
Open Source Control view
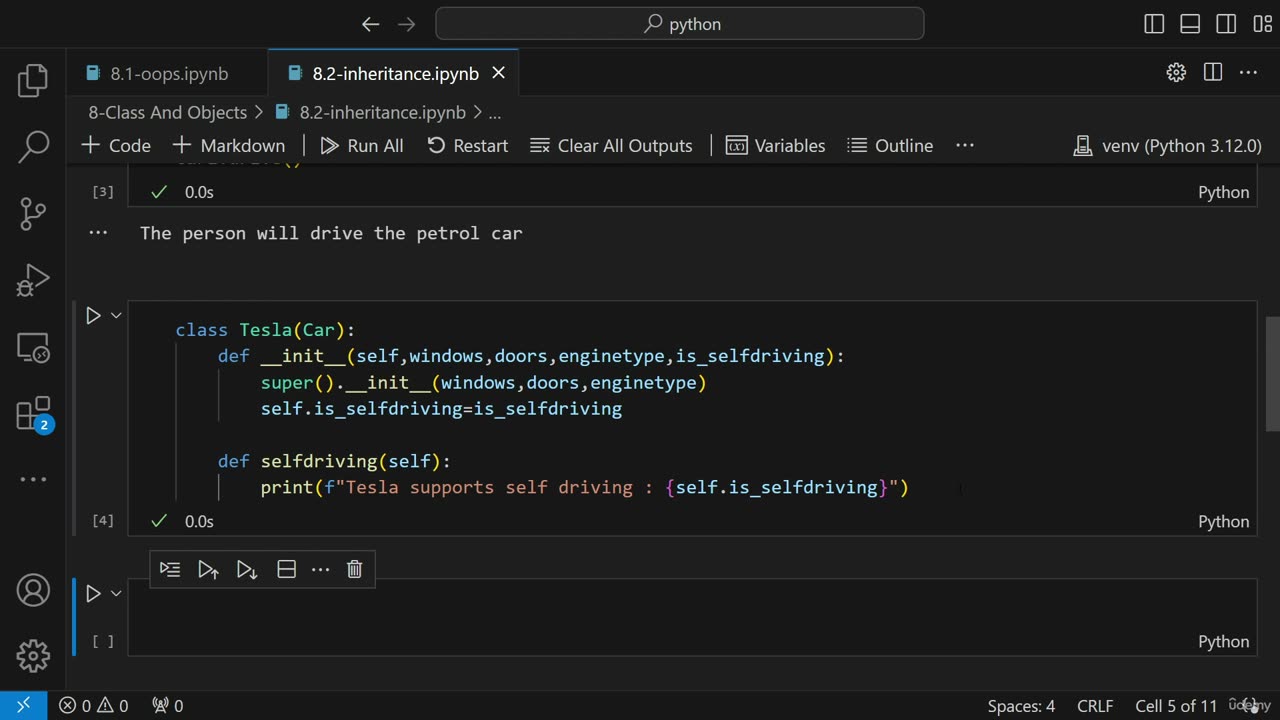[x=33, y=213]
